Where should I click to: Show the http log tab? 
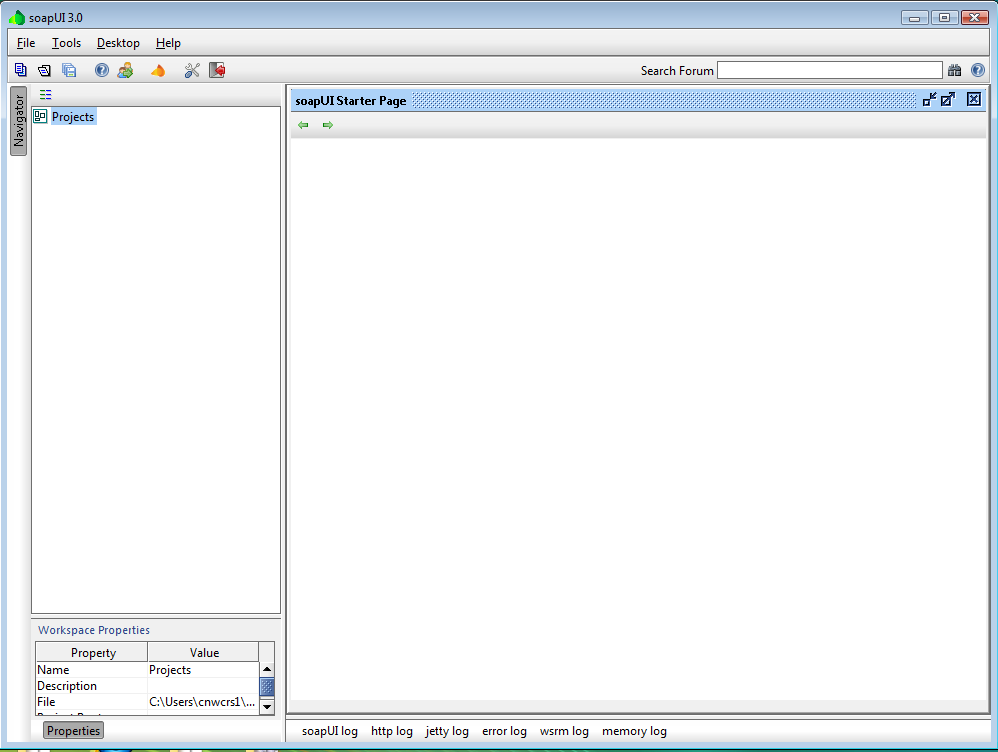pos(391,731)
